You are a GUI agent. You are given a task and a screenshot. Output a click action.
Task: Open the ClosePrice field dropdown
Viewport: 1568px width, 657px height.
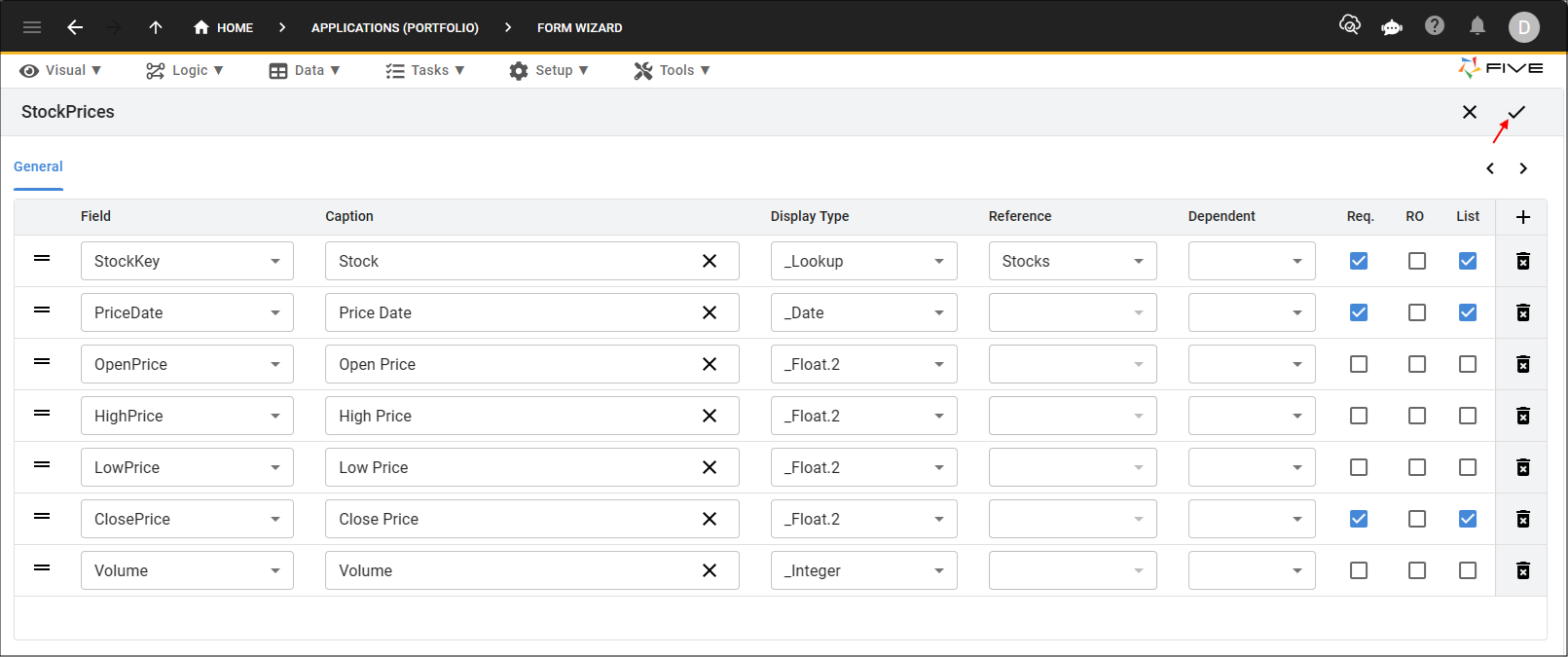point(187,519)
